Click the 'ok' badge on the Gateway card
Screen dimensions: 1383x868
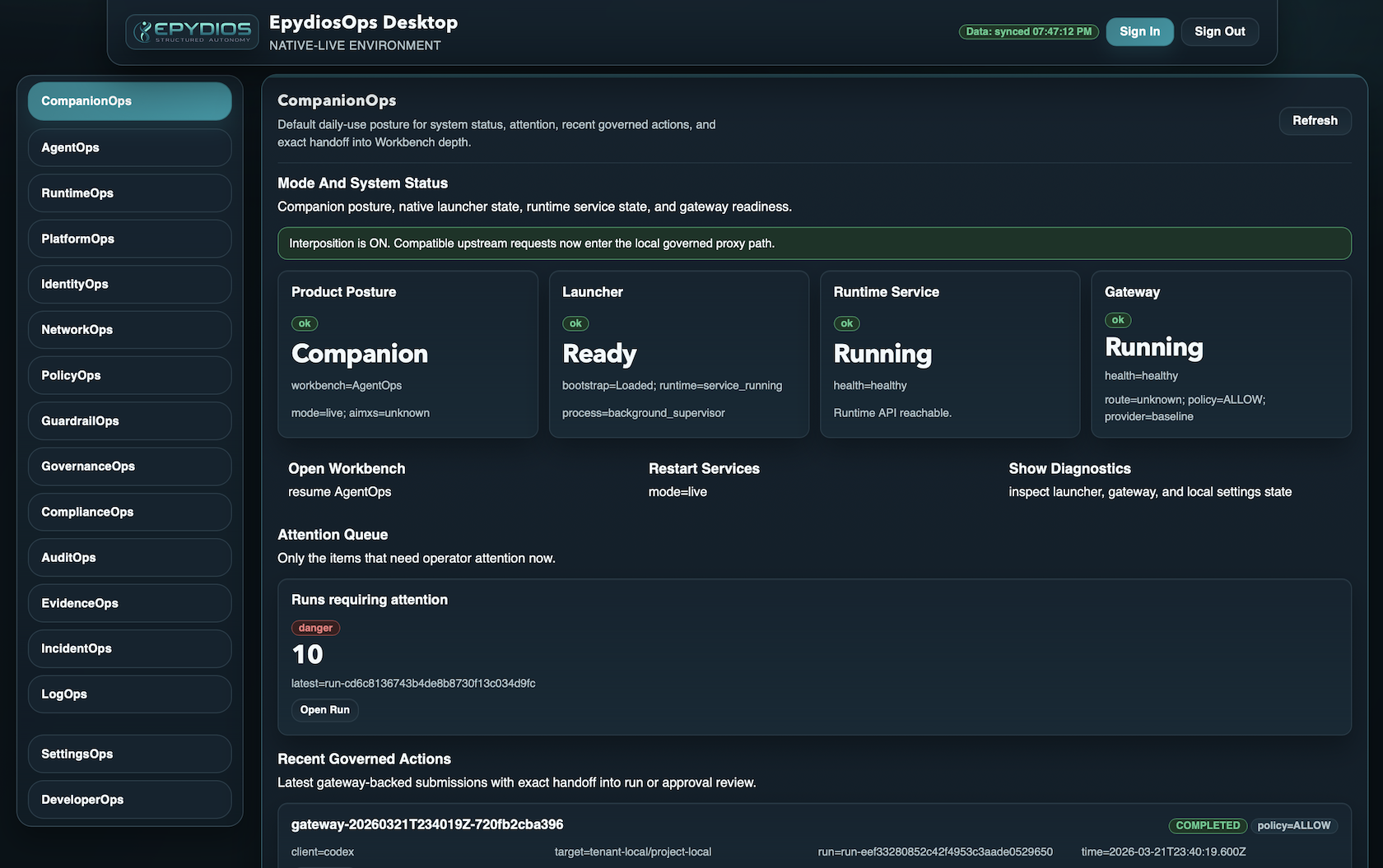pos(1117,320)
